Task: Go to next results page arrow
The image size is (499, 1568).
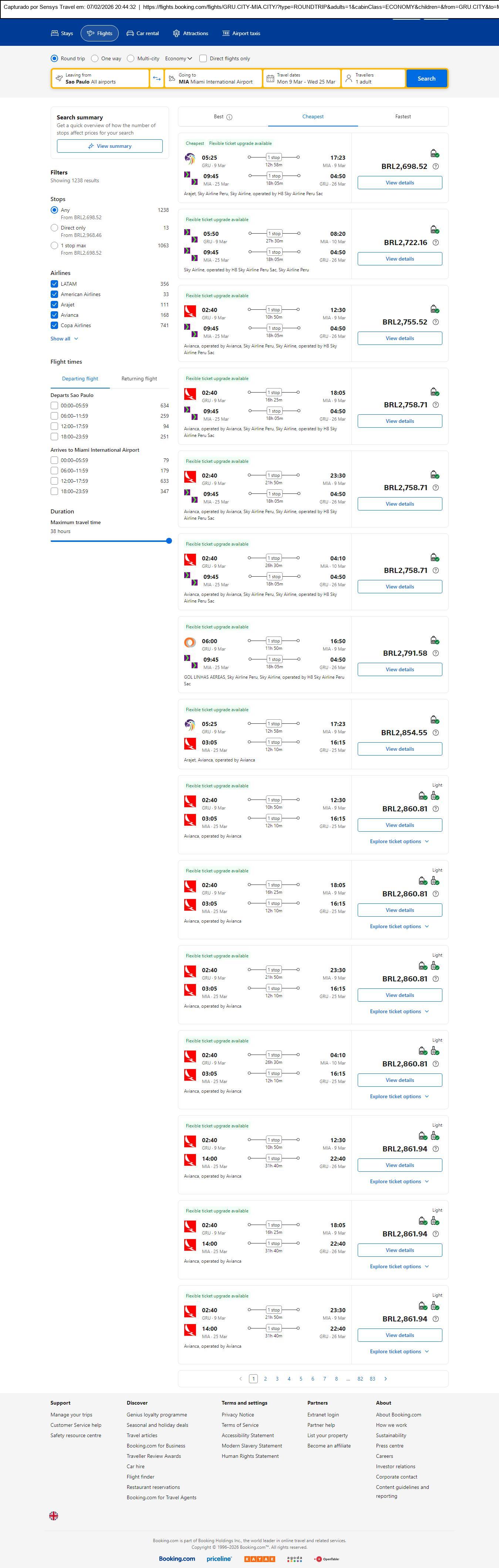Action: [x=385, y=1379]
